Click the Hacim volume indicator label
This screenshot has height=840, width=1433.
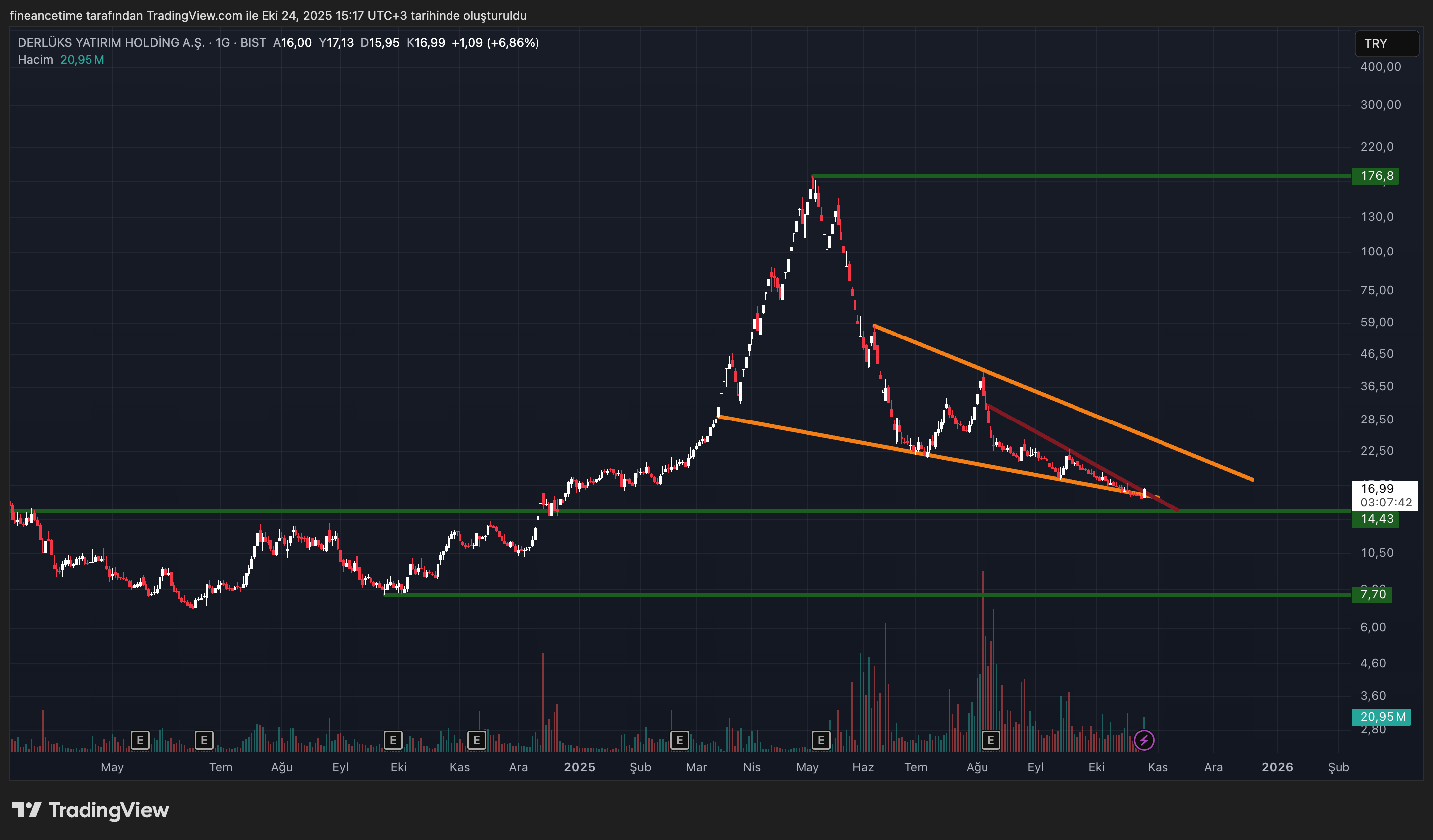coord(35,60)
